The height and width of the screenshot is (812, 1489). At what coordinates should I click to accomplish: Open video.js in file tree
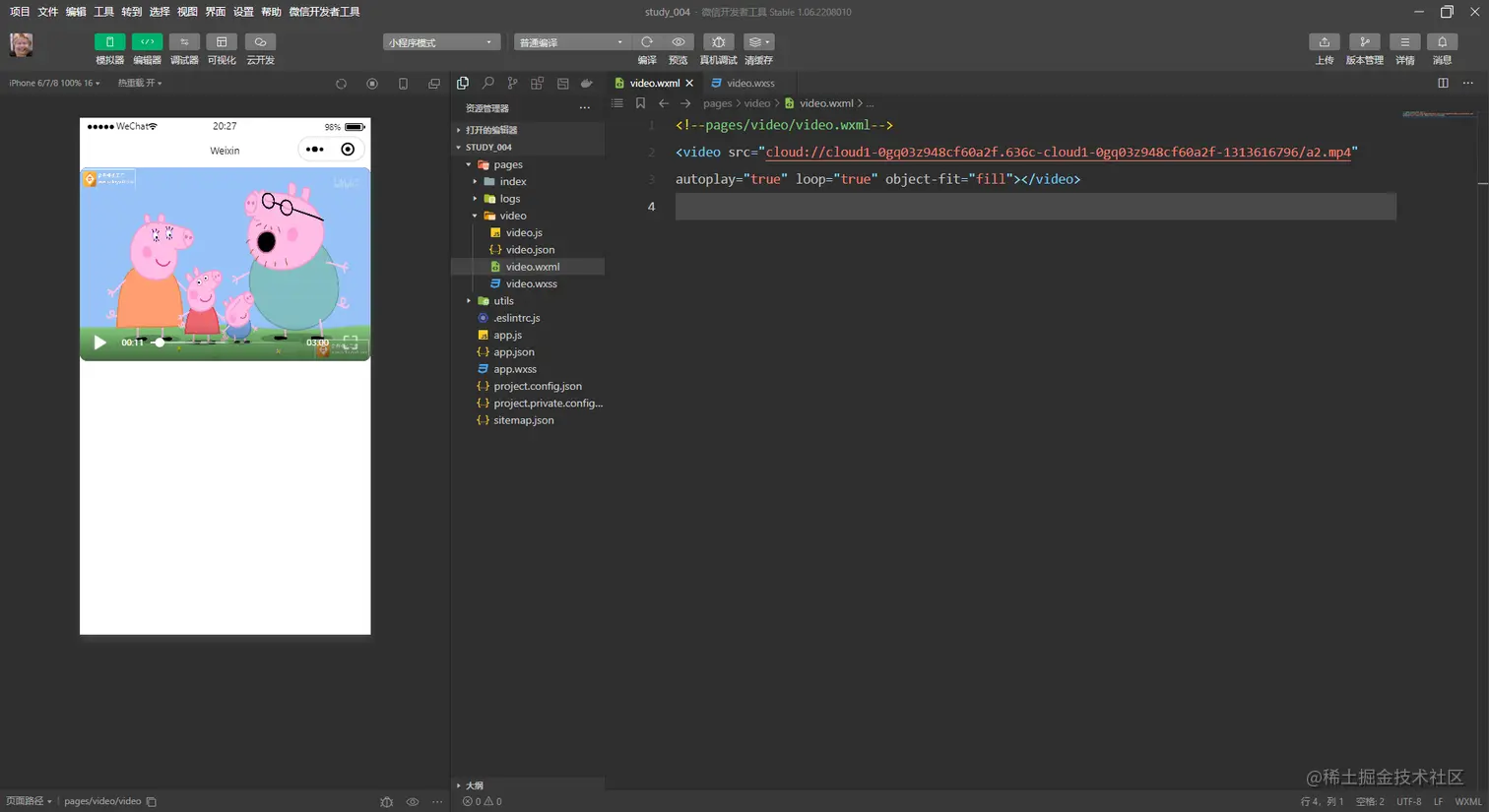528,232
